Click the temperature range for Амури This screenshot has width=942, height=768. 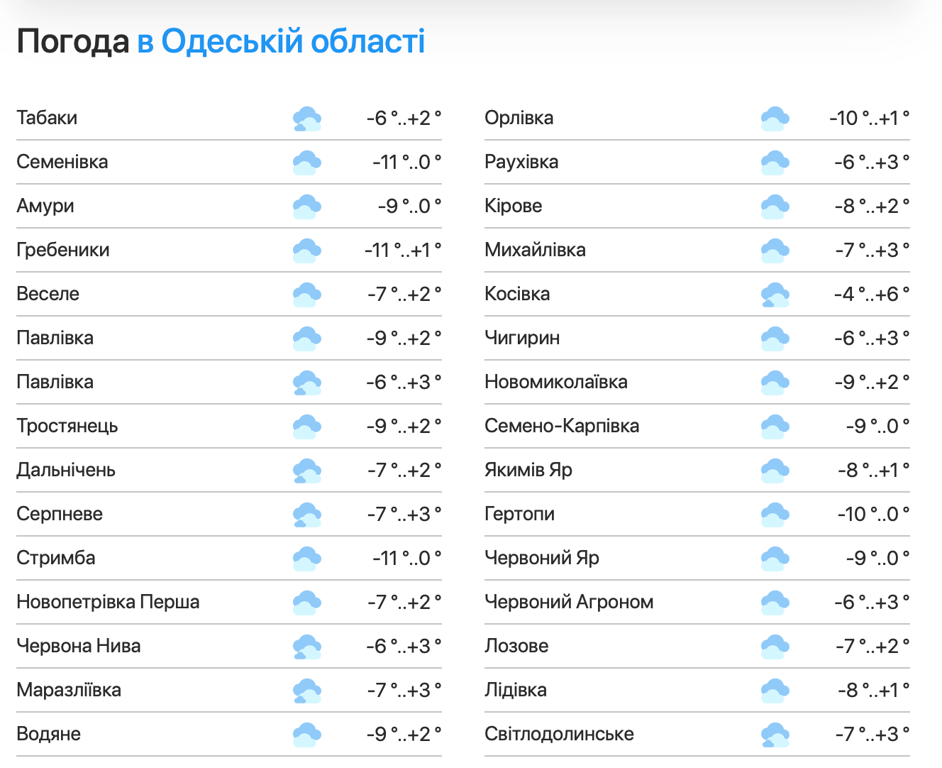click(x=409, y=206)
